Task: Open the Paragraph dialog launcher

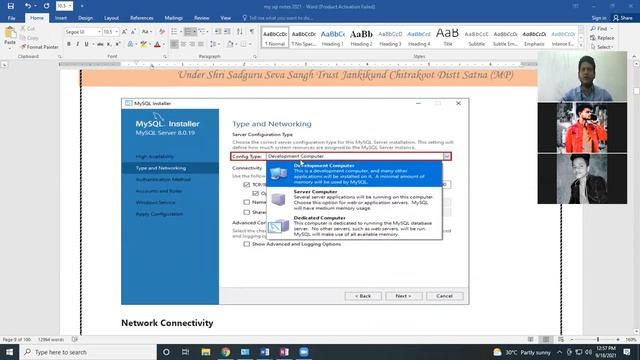Action: 255,56
